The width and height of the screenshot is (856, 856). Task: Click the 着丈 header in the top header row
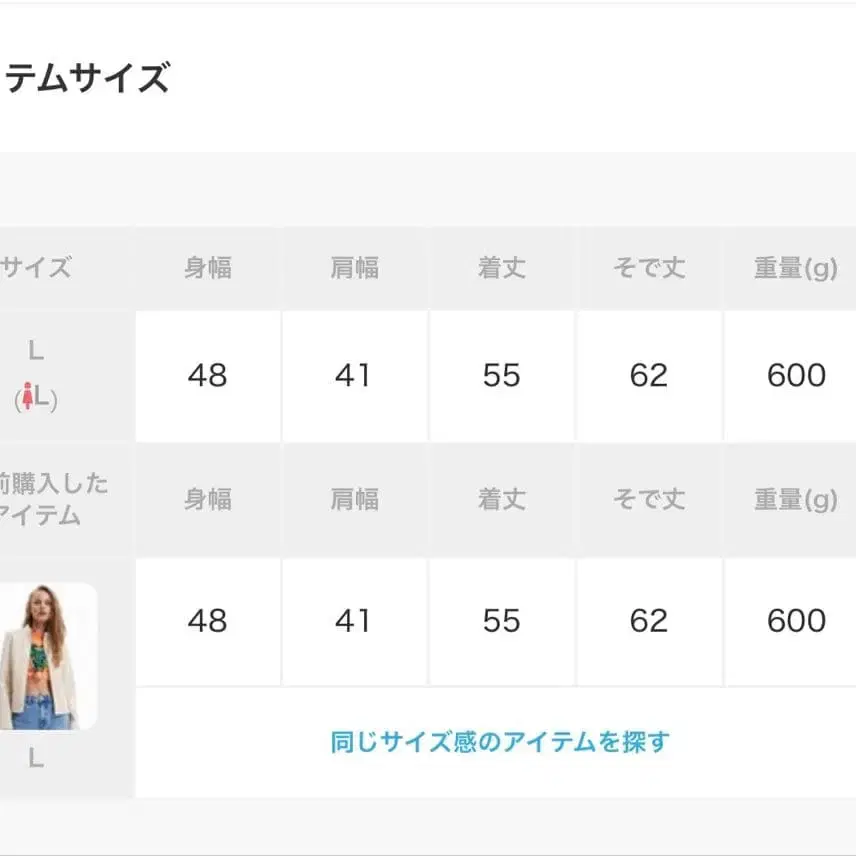501,268
